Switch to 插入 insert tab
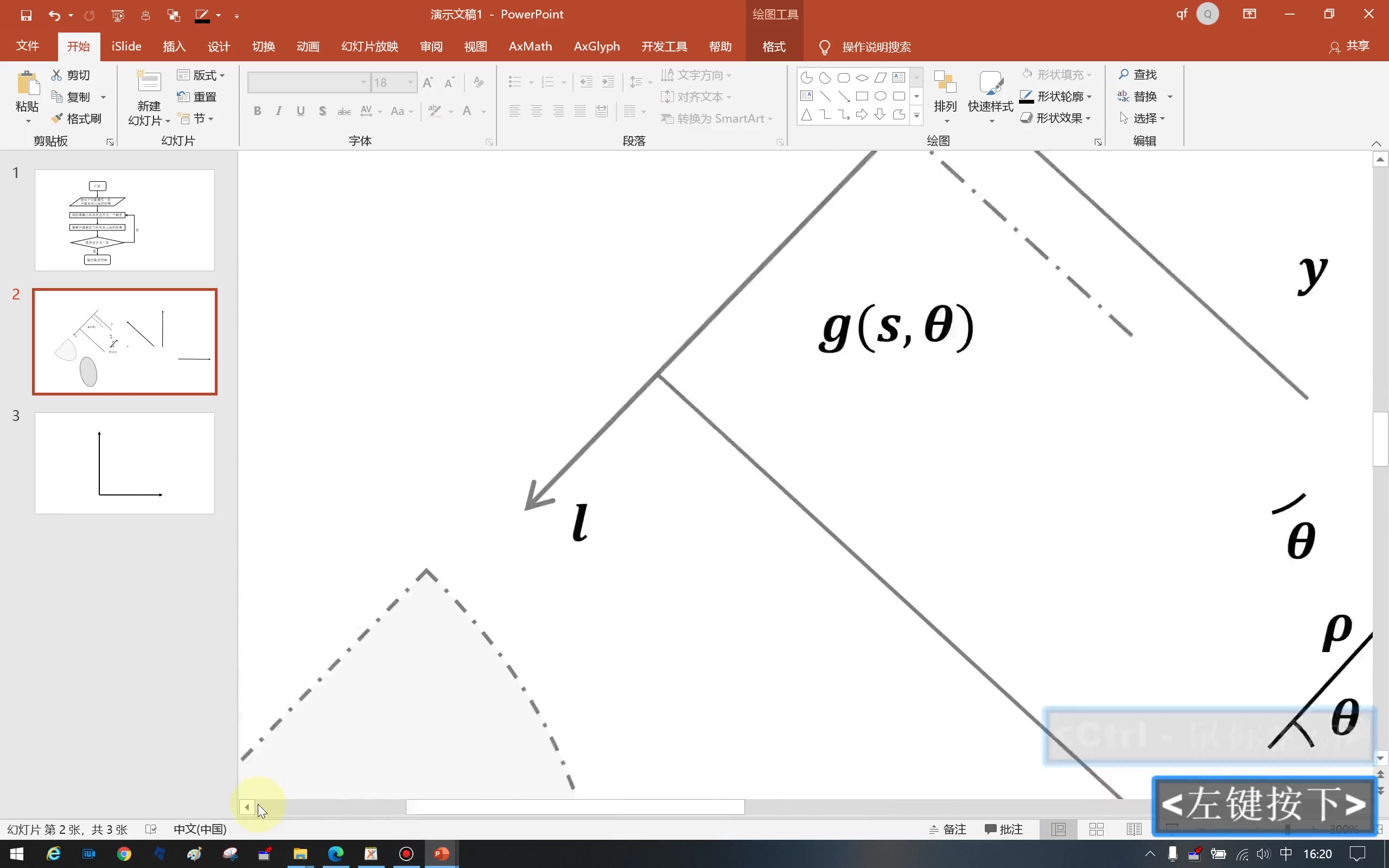 (174, 47)
